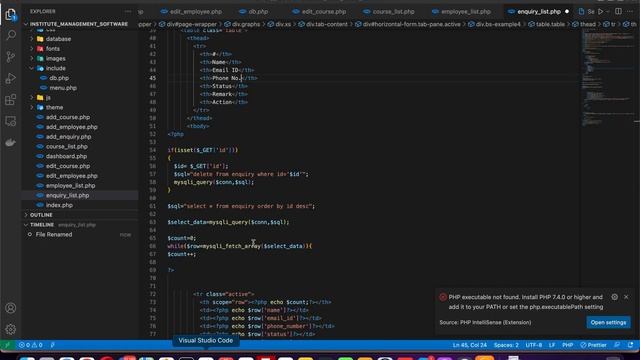
Task: Expand the images folder
Action: pyautogui.click(x=56, y=58)
